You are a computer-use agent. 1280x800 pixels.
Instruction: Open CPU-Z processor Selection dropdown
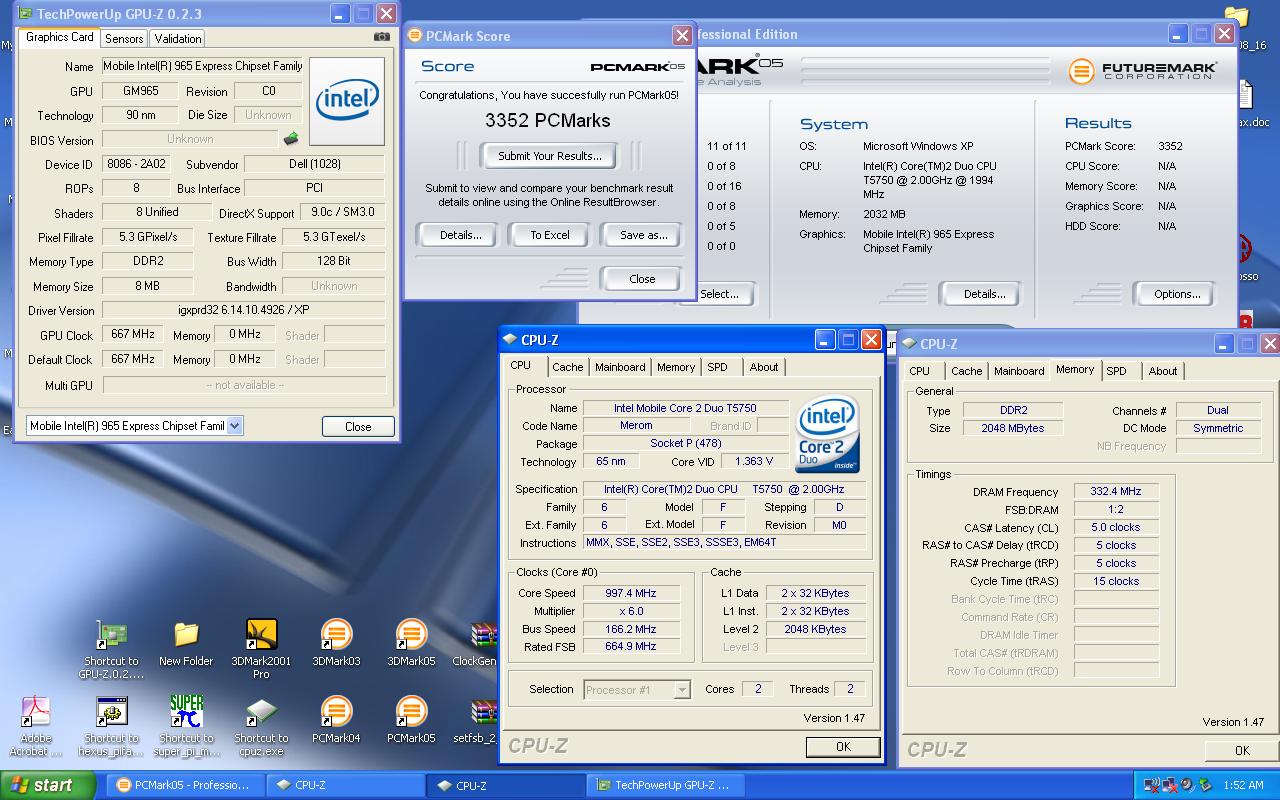(682, 689)
